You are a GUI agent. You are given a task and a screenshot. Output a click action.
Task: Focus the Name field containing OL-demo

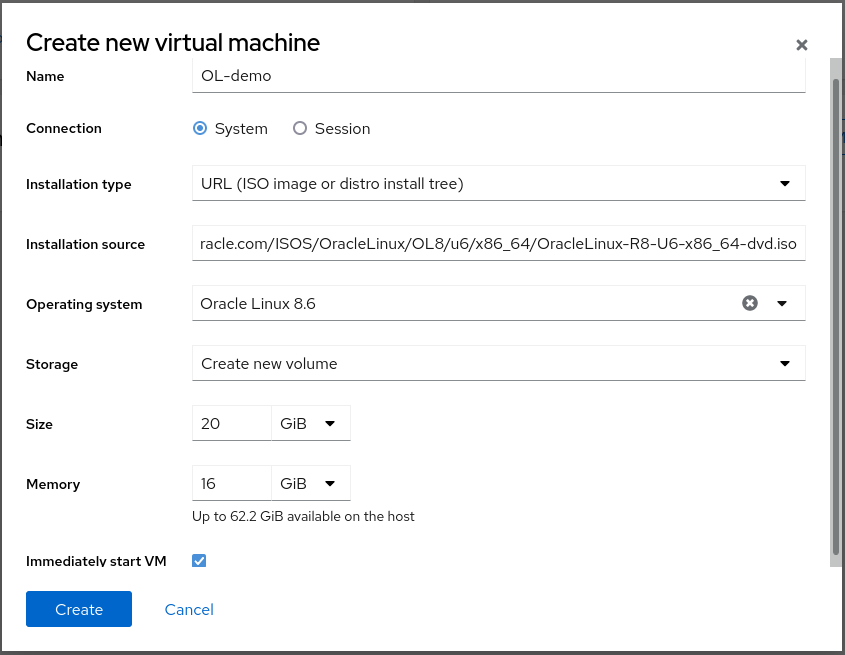[x=498, y=75]
